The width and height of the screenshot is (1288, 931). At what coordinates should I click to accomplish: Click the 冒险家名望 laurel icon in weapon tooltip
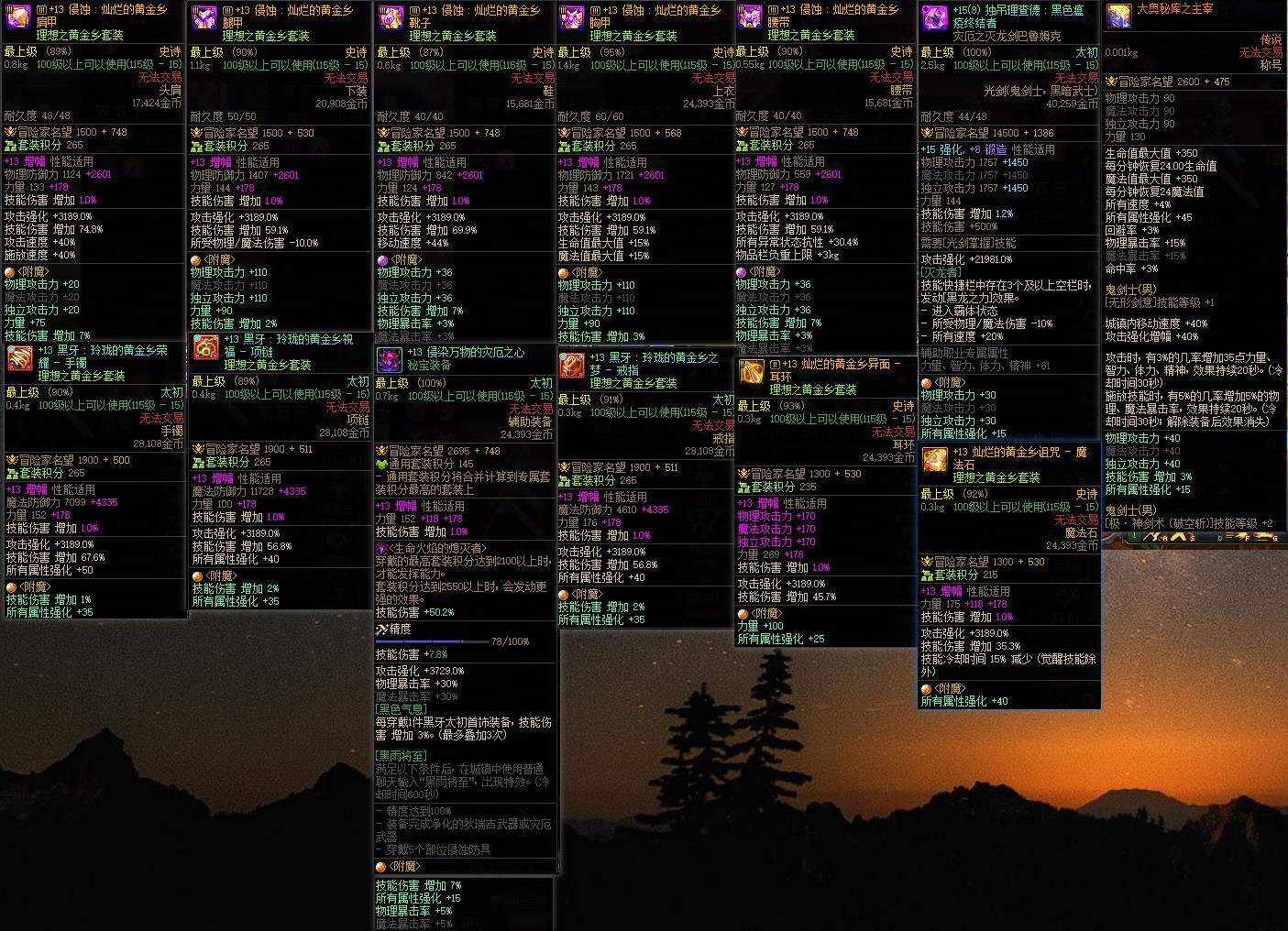point(927,133)
